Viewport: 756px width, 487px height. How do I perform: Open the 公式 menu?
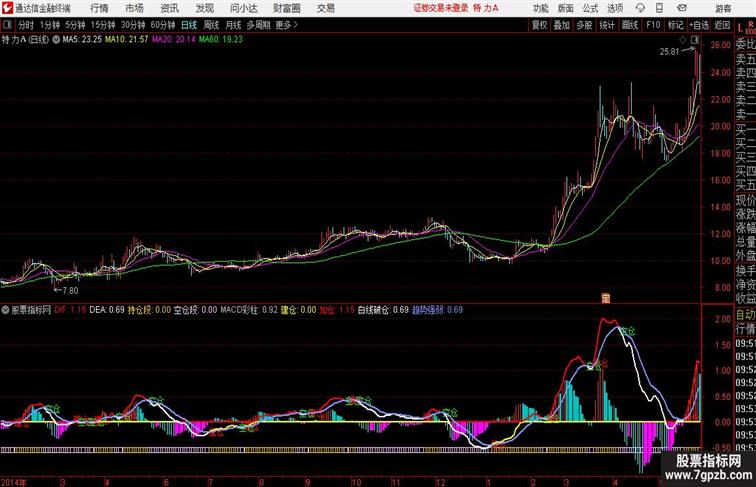[590, 8]
